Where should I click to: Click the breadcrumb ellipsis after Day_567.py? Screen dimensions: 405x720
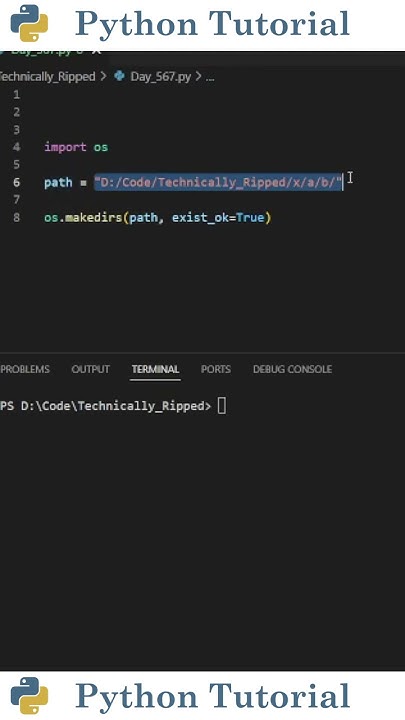coord(210,77)
